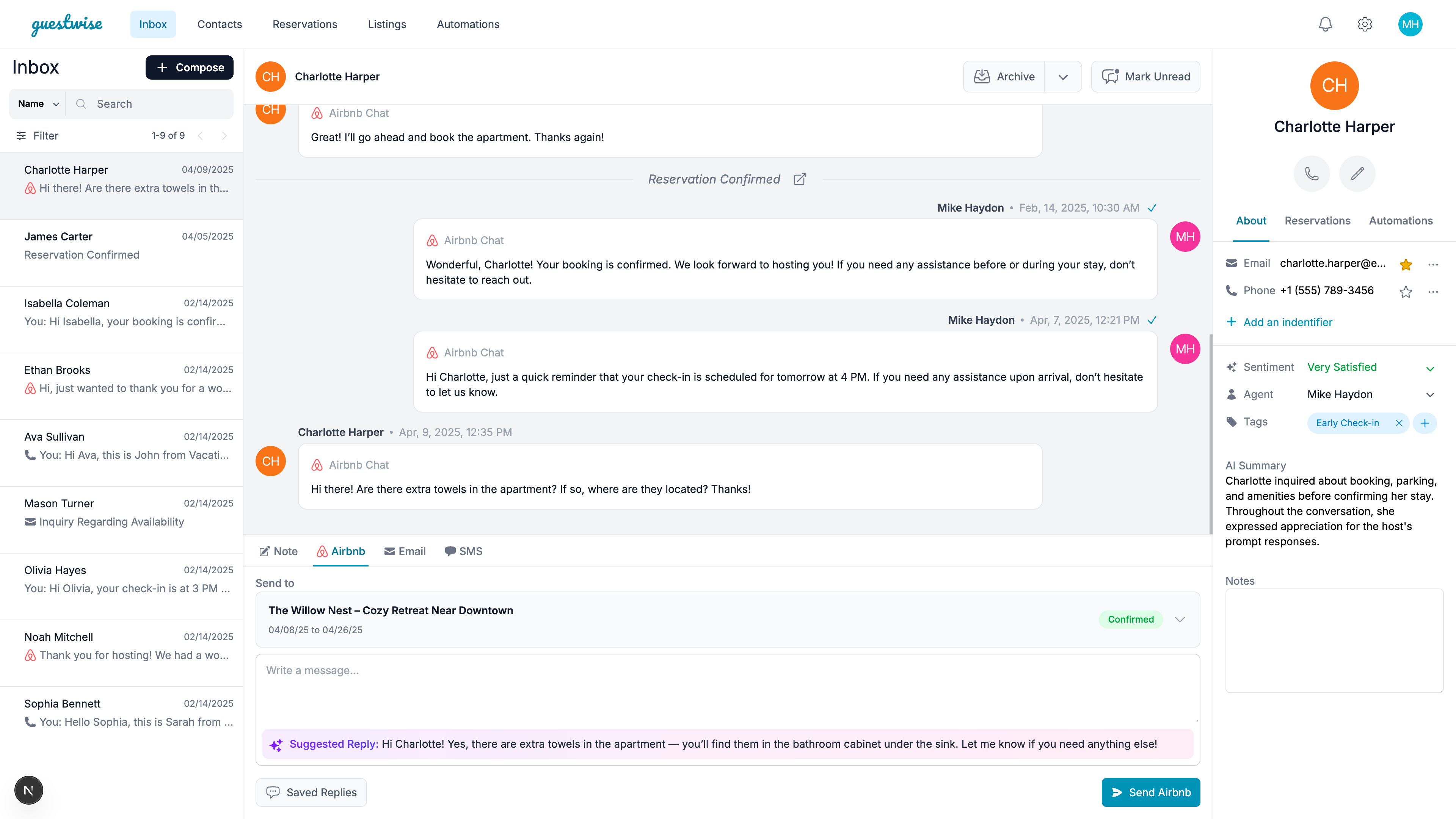Click the Compose button

coord(189,68)
